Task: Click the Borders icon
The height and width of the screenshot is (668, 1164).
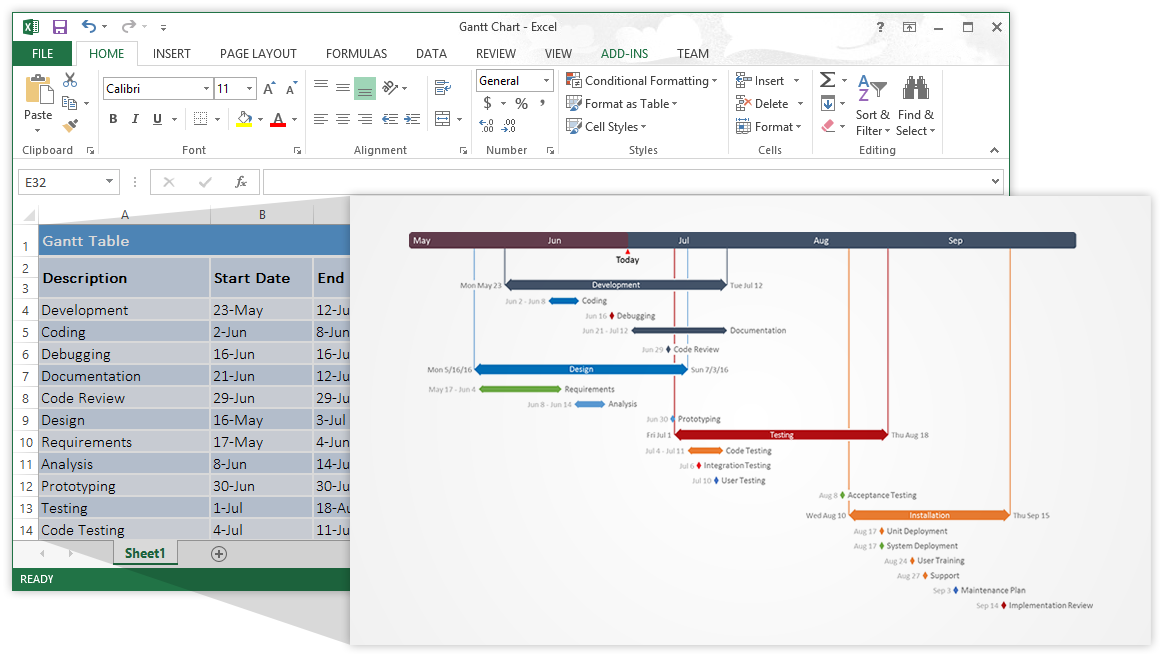Action: click(200, 119)
